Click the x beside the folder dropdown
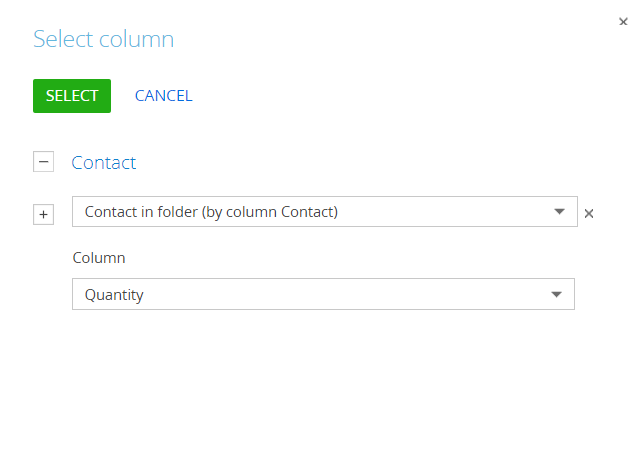The image size is (637, 452). point(589,213)
